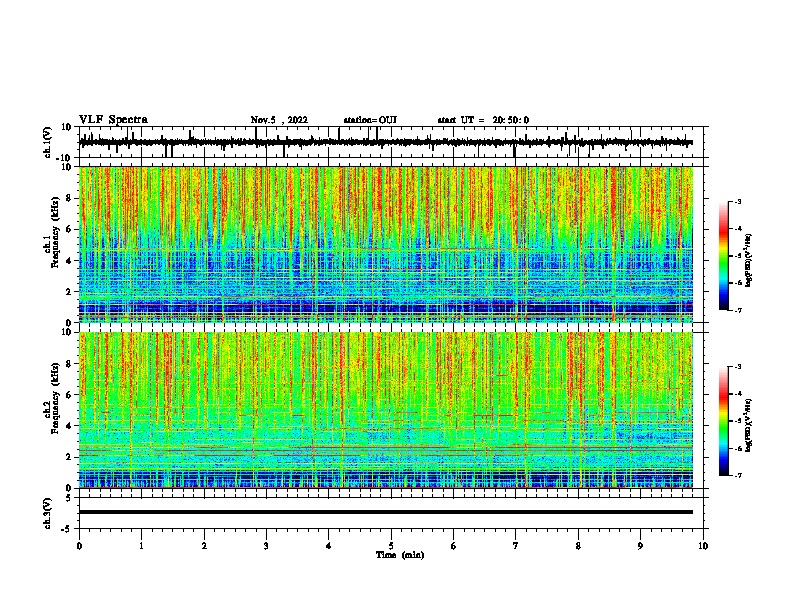The image size is (792, 612).
Task: Click the '5' tick on ch.3 voltage axis
Action: pos(70,497)
